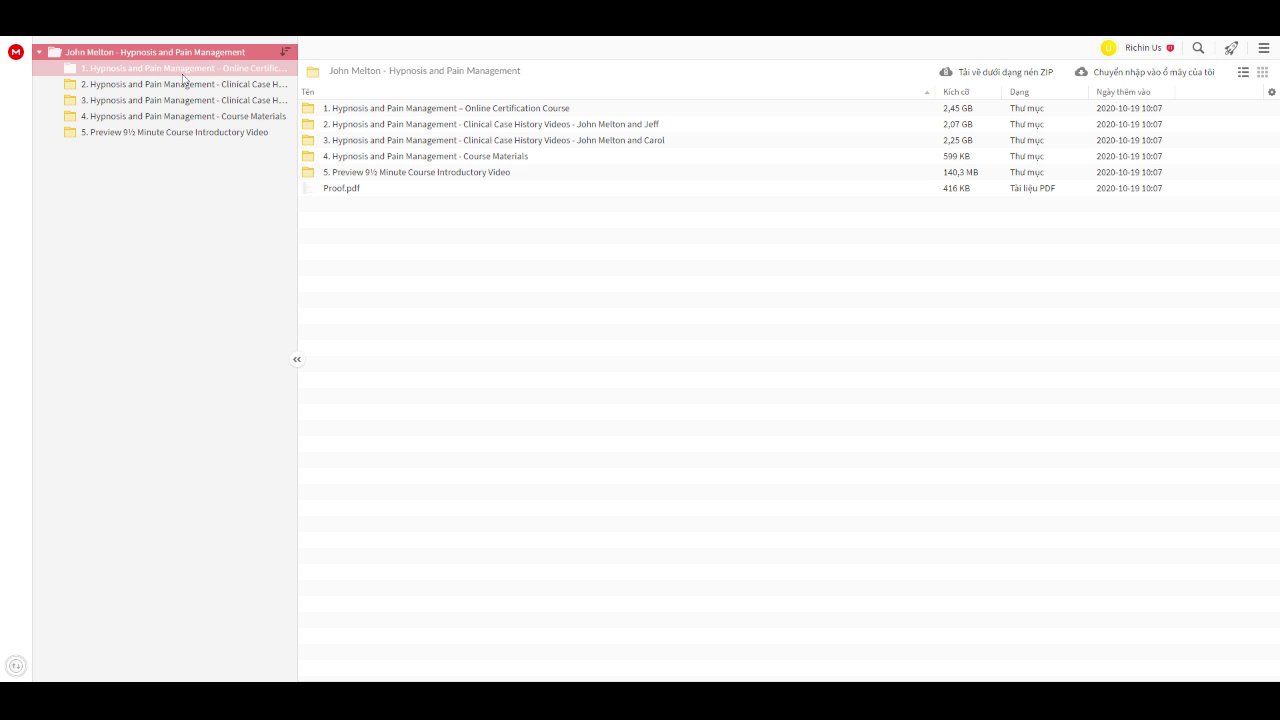This screenshot has width=1280, height=720.
Task: Click folder icon of list row 4. Course Materials
Action: coord(308,156)
